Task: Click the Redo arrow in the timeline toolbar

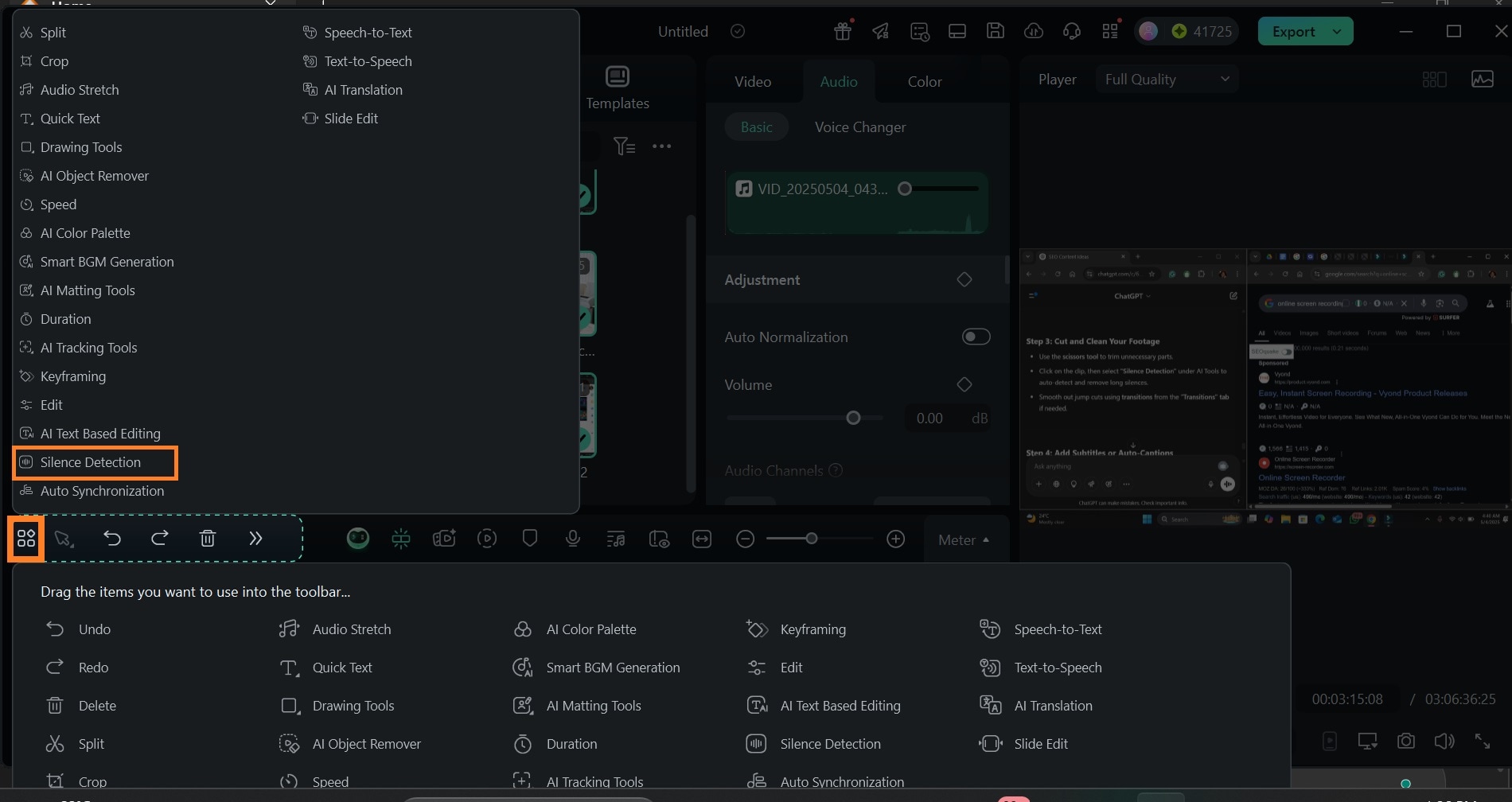Action: (160, 539)
